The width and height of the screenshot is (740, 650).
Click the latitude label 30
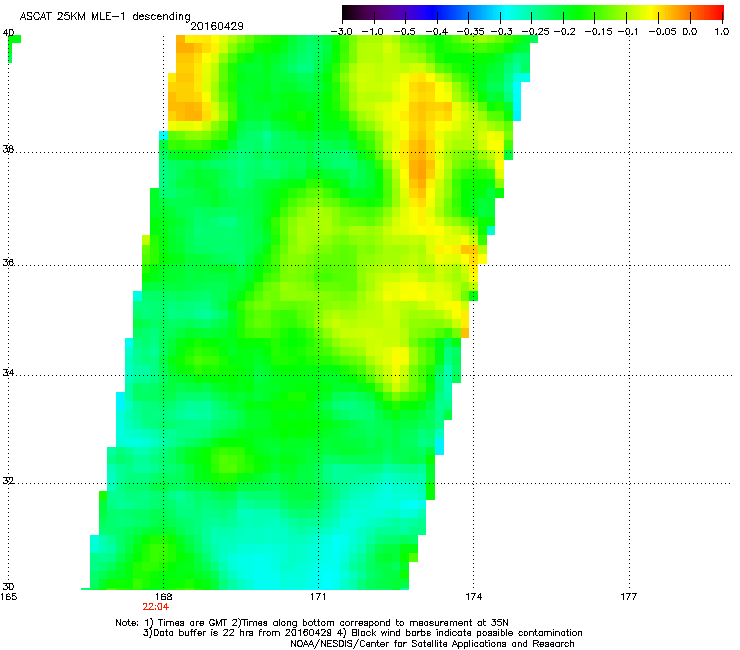point(8,587)
